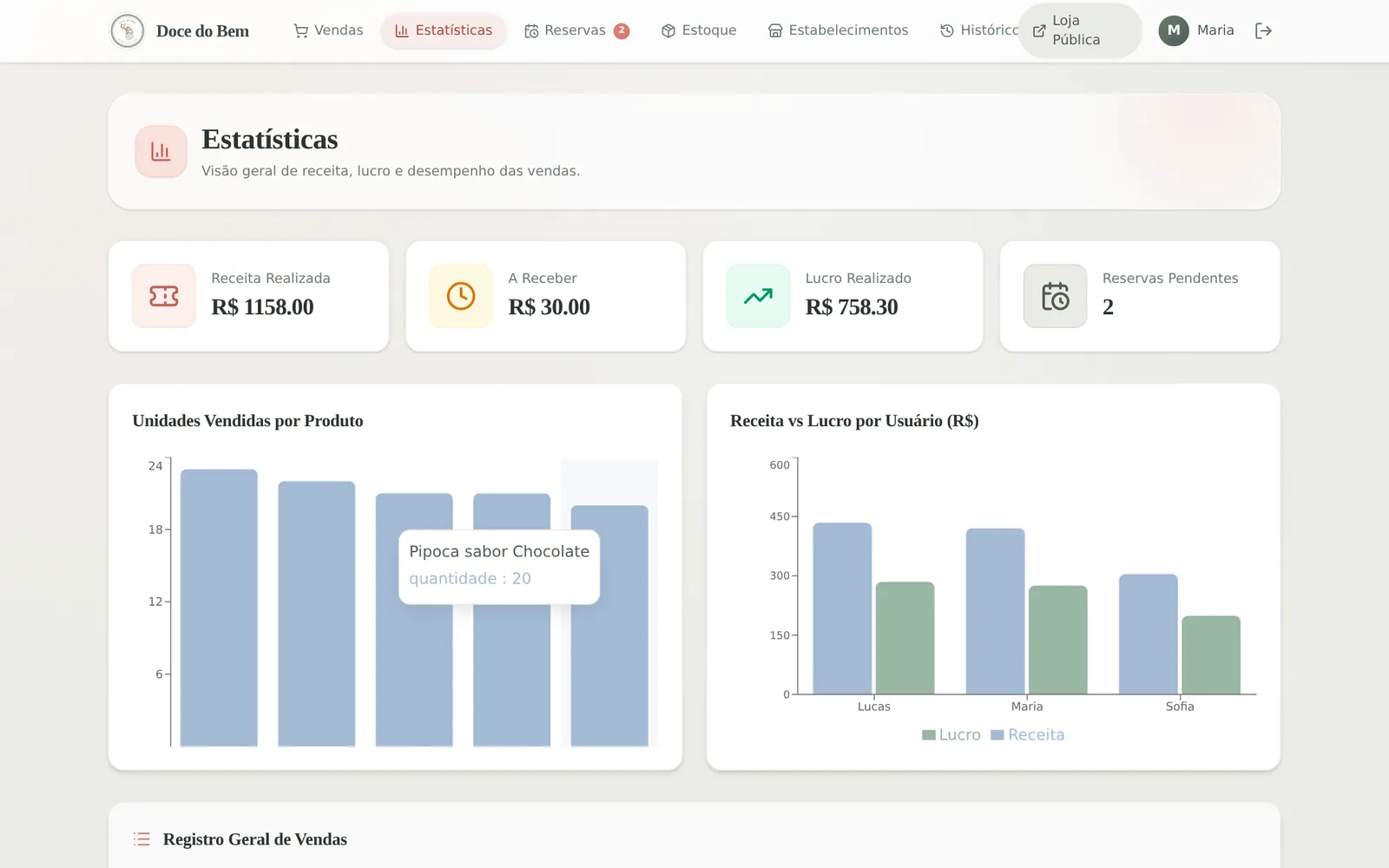This screenshot has width=1389, height=868.
Task: Click Unidades Vendidas por Produto title
Action: click(x=247, y=421)
